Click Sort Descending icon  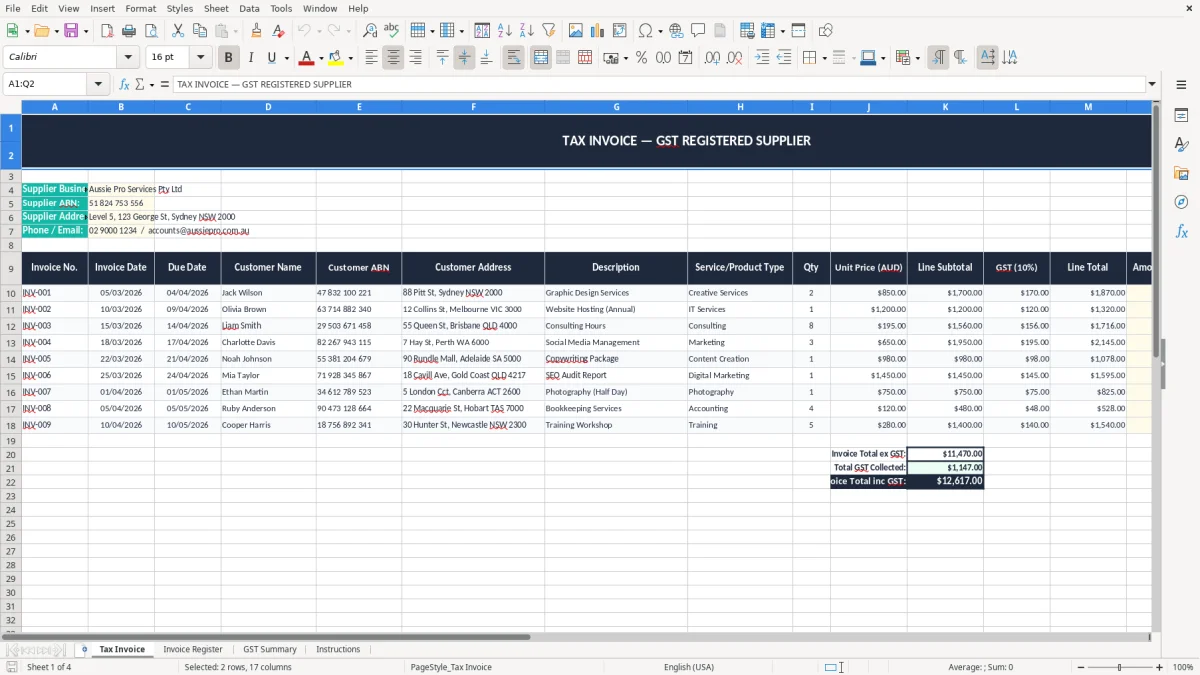pos(526,31)
